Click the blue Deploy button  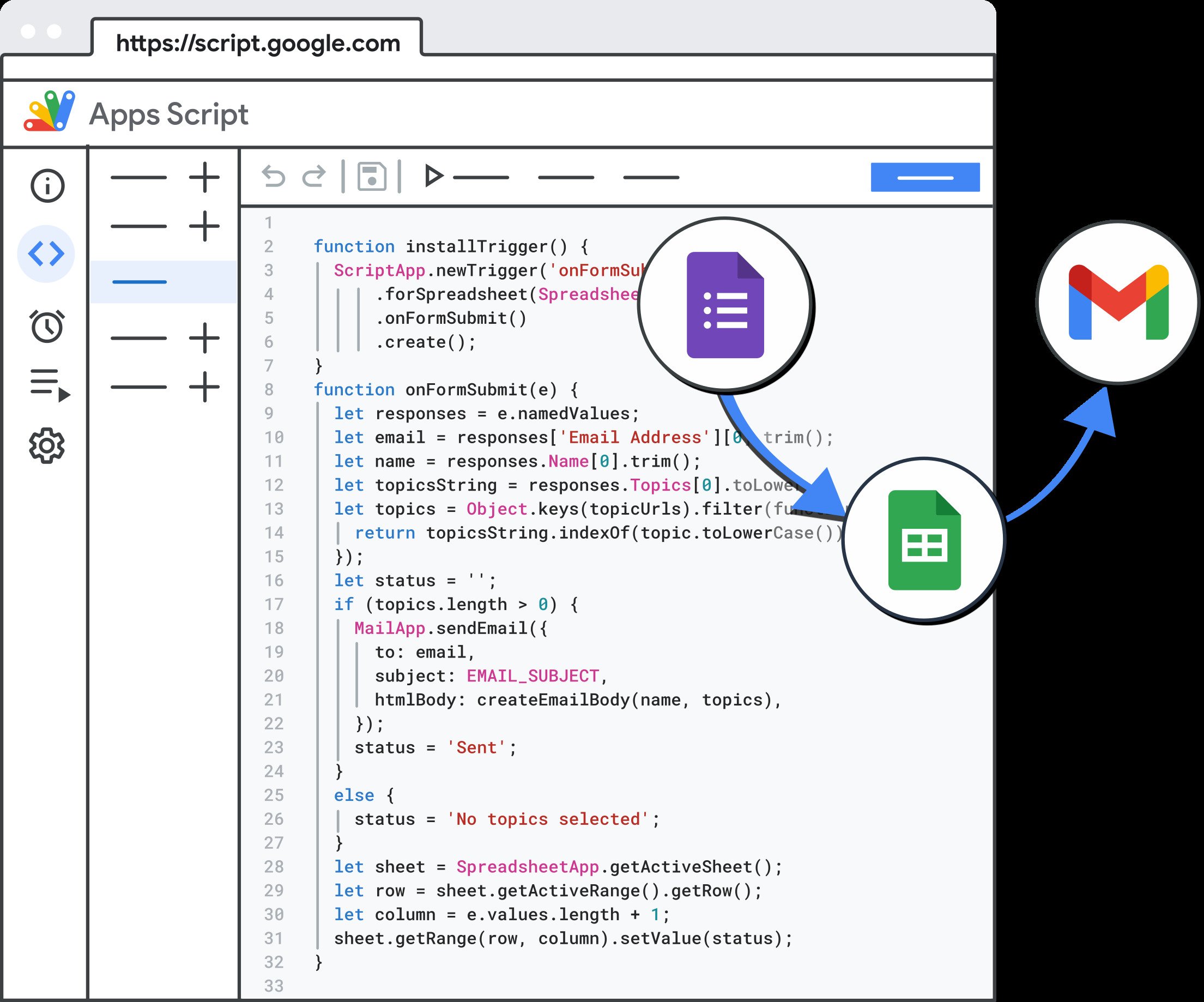click(925, 177)
